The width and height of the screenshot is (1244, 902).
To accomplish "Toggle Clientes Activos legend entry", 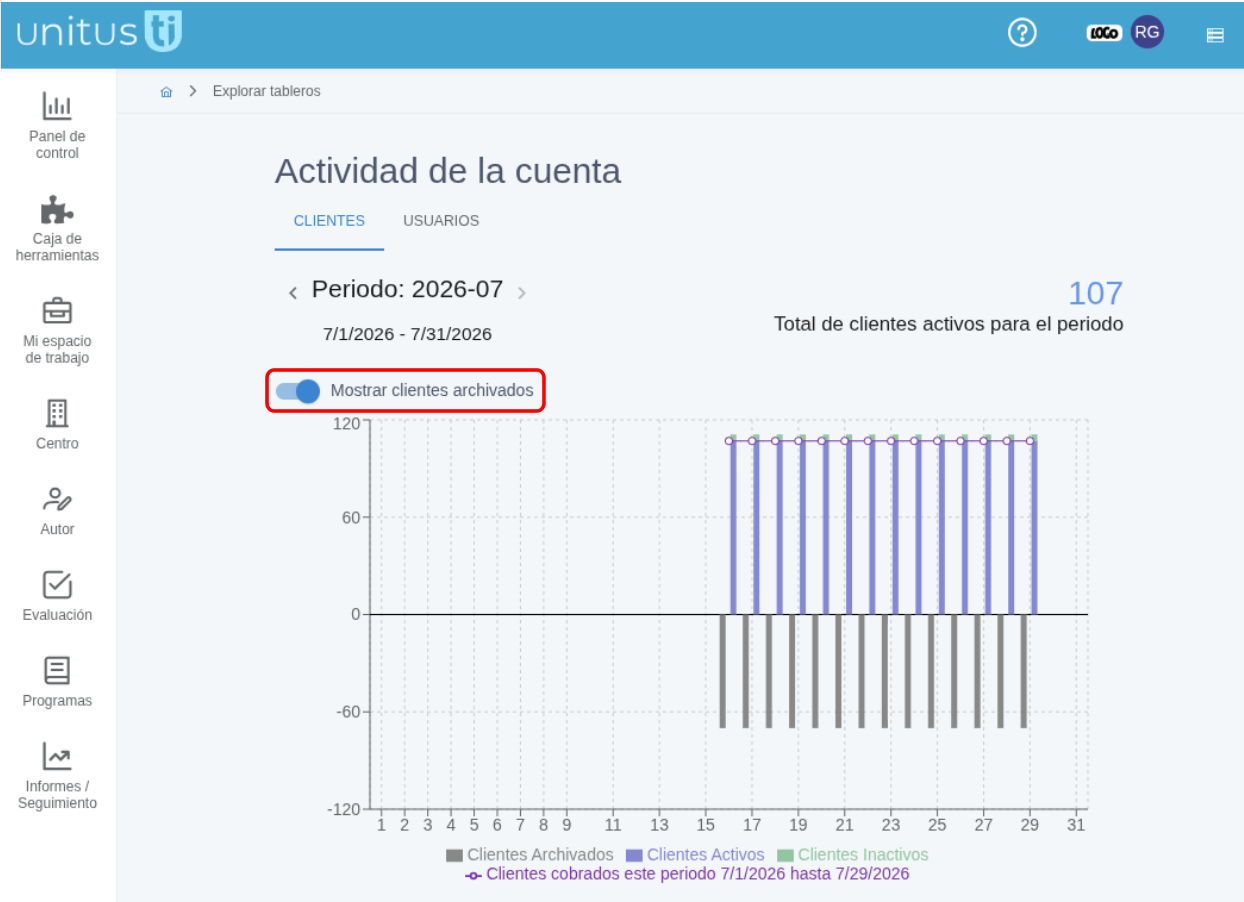I will pos(695,855).
